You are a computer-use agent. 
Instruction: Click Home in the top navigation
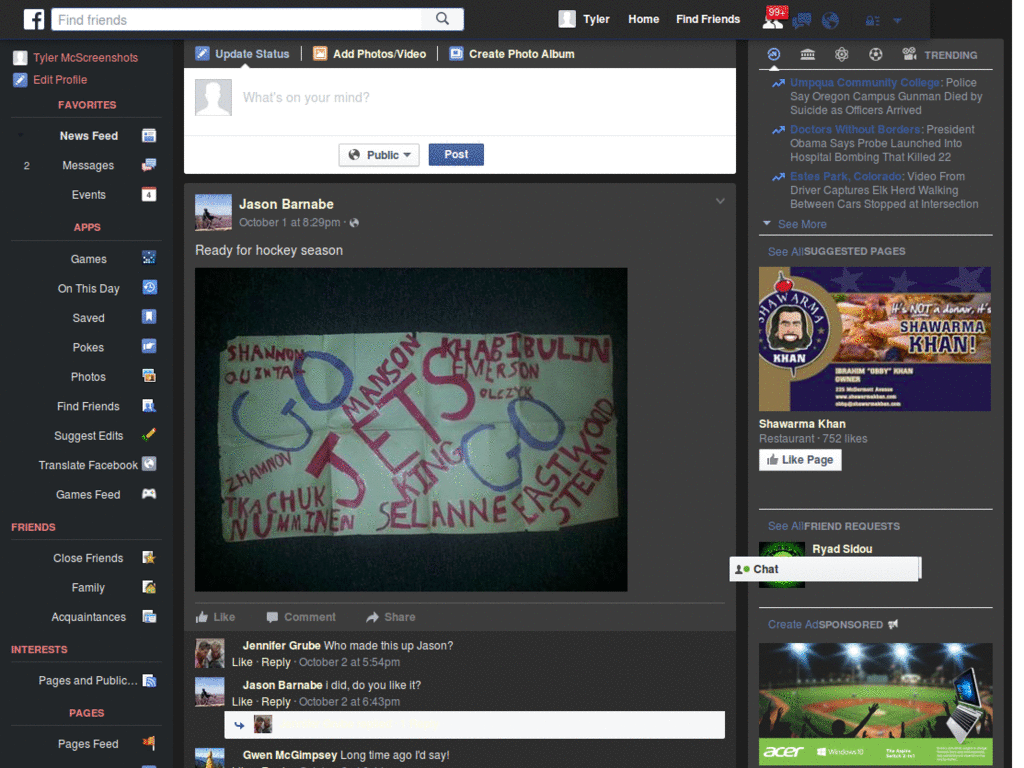(643, 19)
